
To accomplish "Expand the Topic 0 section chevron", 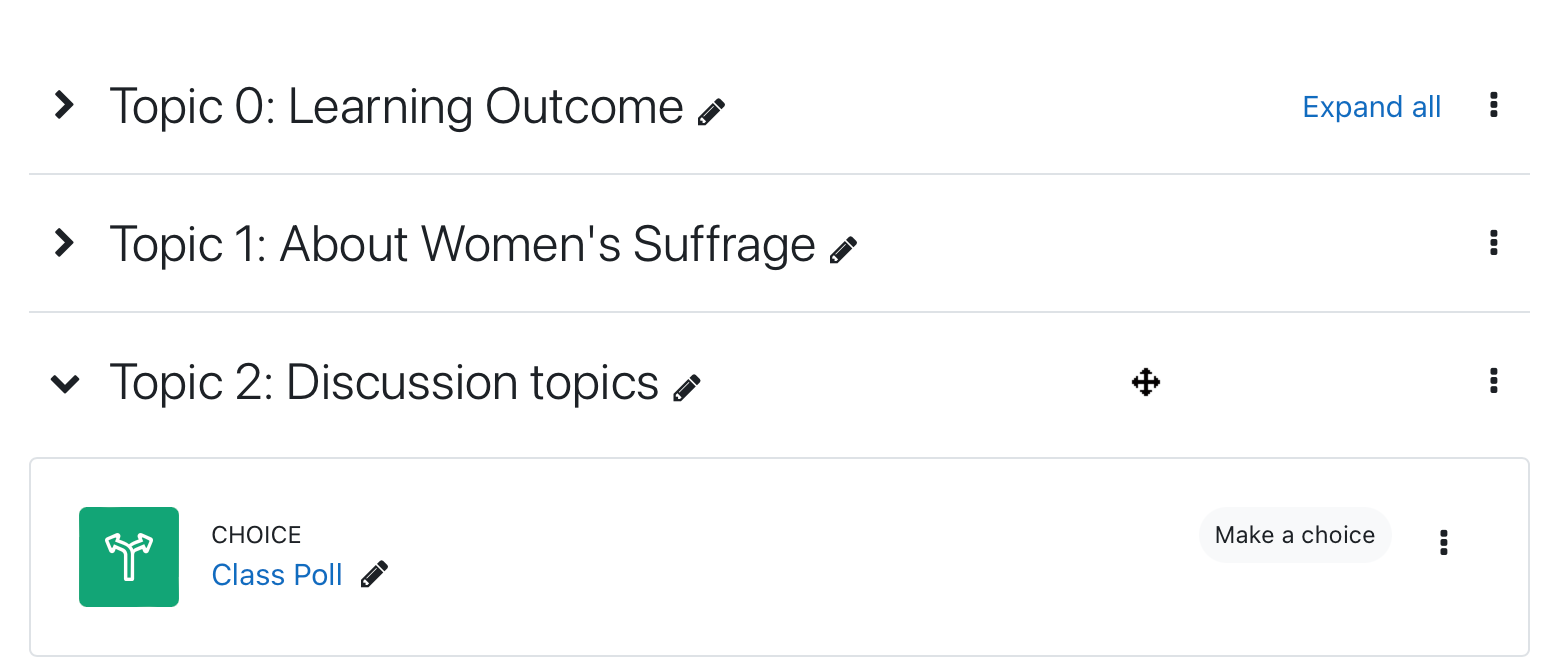I will coord(65,105).
